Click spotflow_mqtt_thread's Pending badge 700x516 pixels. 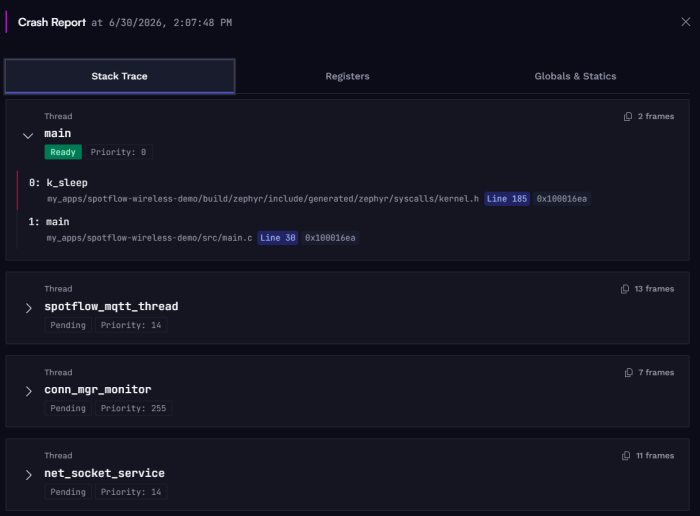pos(68,325)
